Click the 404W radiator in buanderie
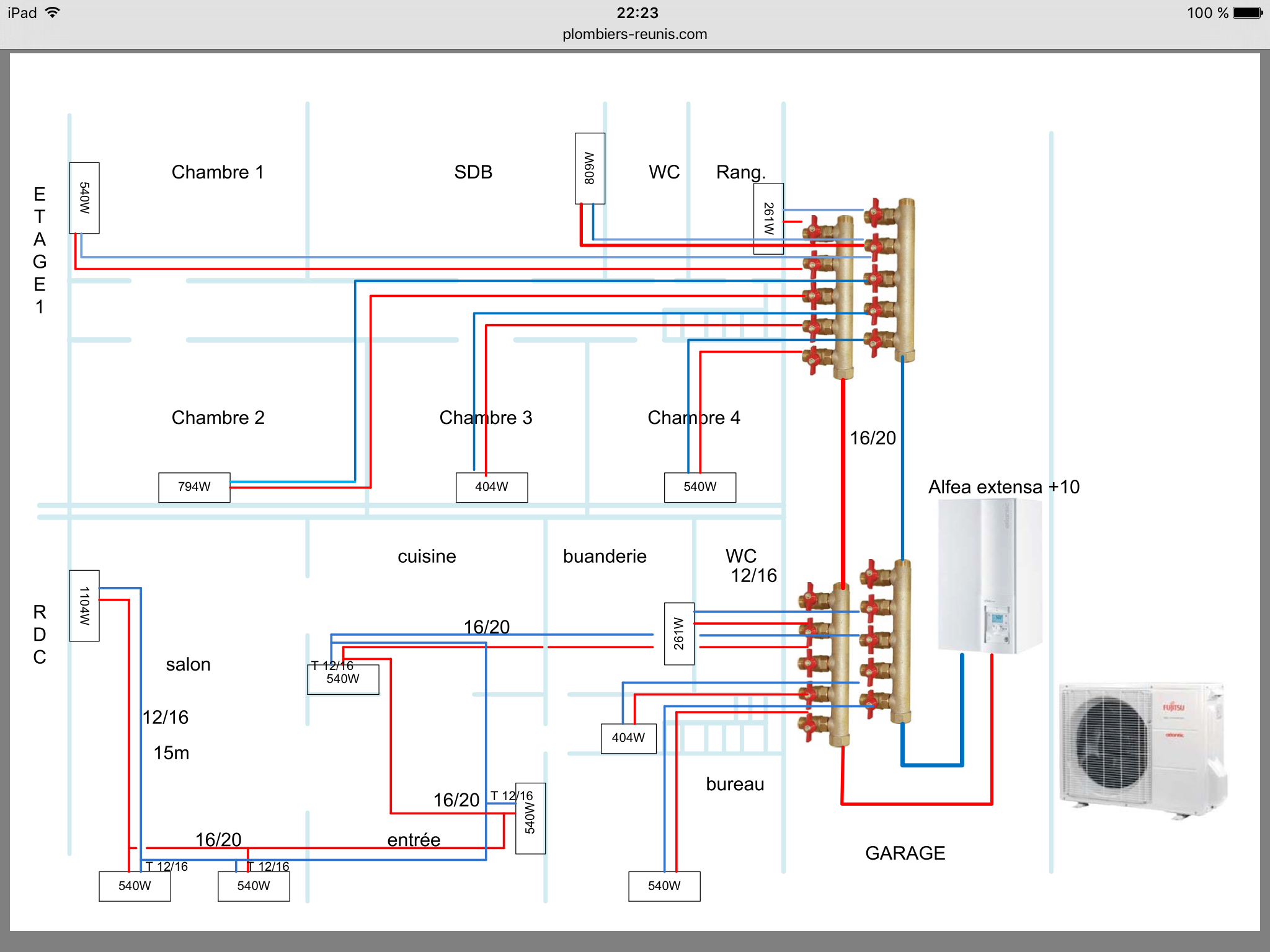The width and height of the screenshot is (1270, 952). click(x=628, y=738)
